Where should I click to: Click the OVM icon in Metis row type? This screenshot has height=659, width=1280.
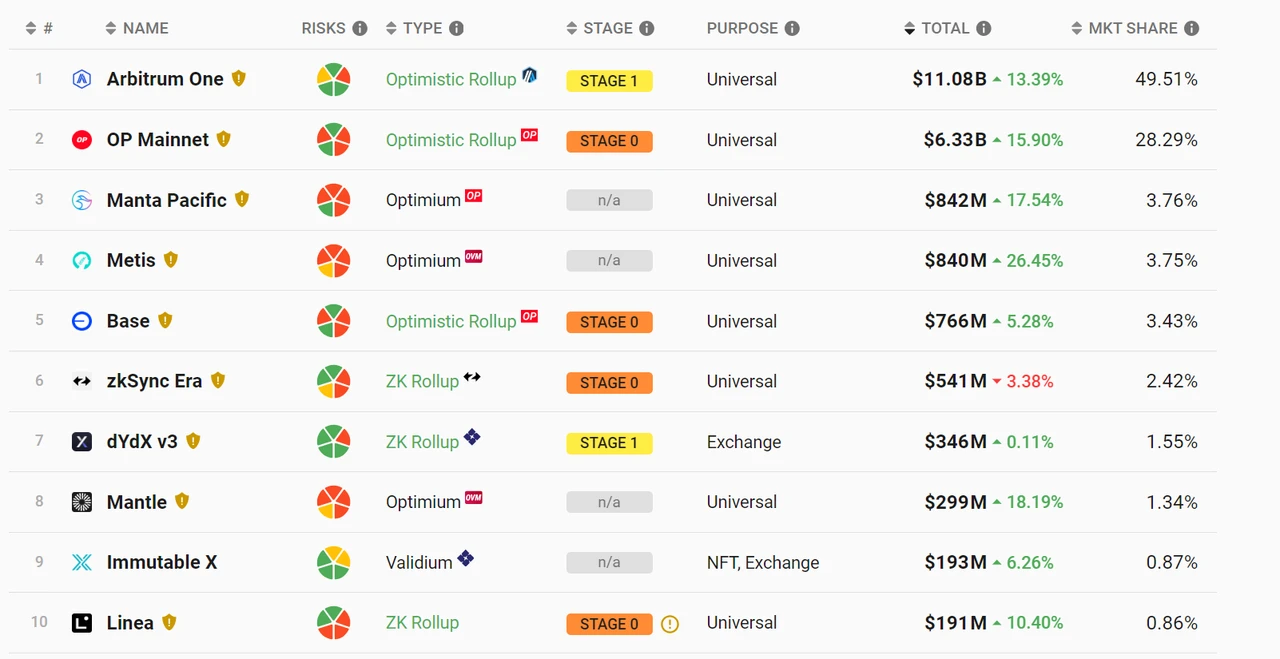point(474,256)
